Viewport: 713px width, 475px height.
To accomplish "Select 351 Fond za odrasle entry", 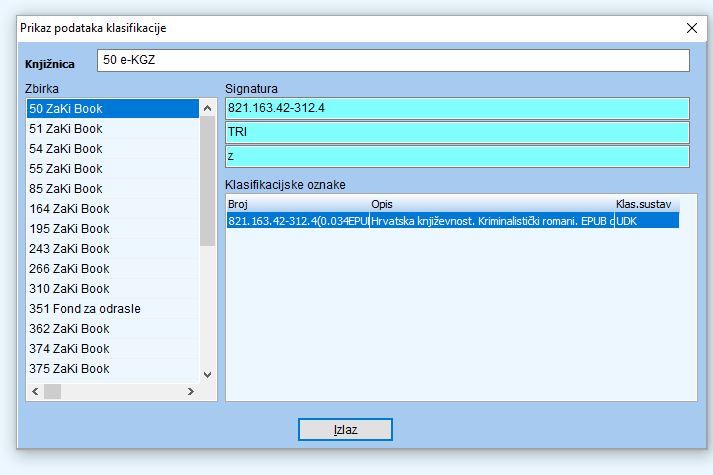I will coord(113,308).
